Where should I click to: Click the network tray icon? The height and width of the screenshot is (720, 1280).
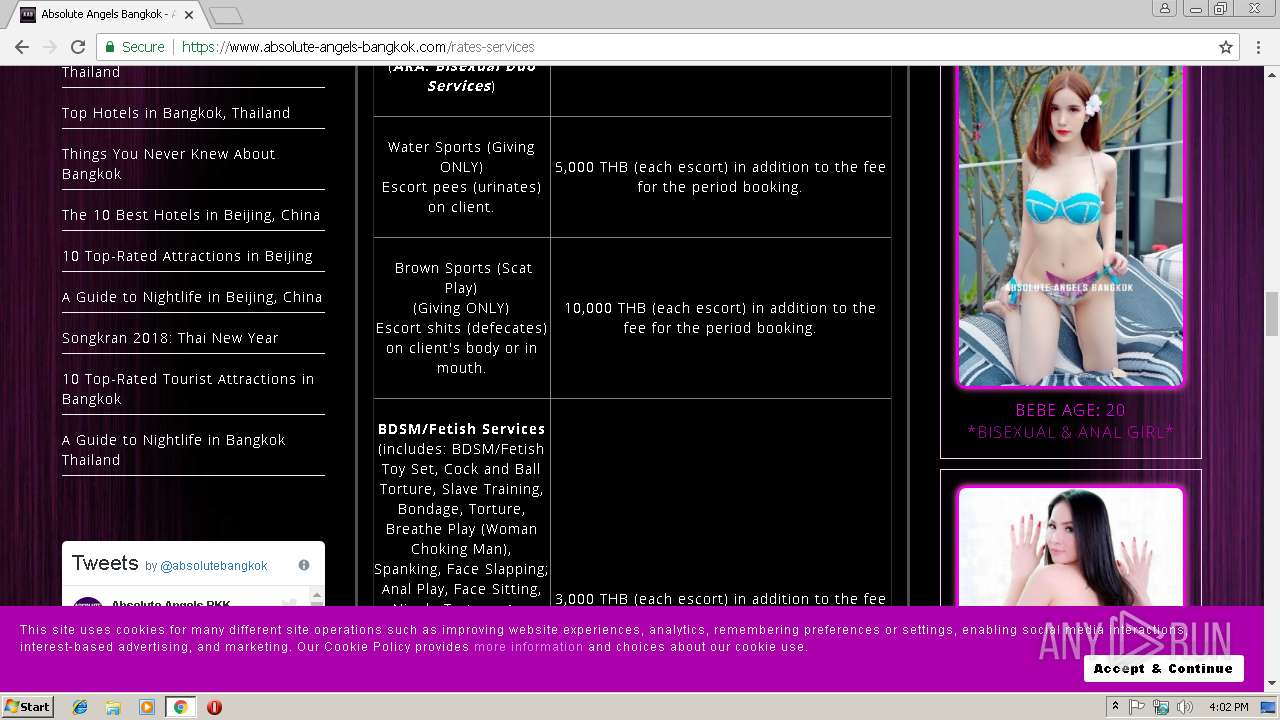pyautogui.click(x=1161, y=707)
